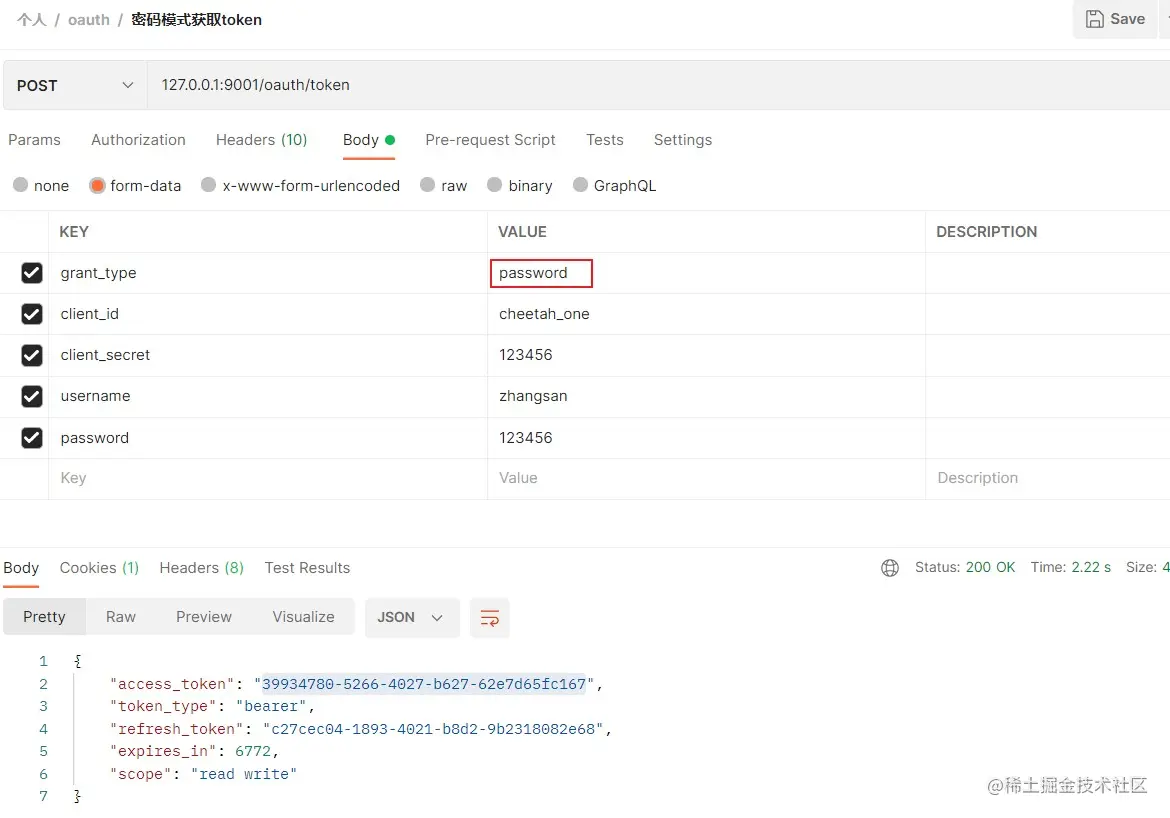Click the expires_in value 6772
This screenshot has width=1170, height=818.
[x=253, y=752]
